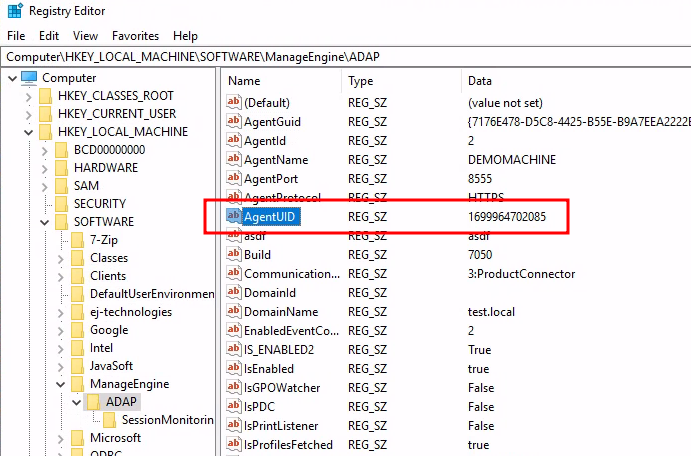
Task: Expand the HKEY_CLASSES_ROOT hive
Action: (29, 96)
